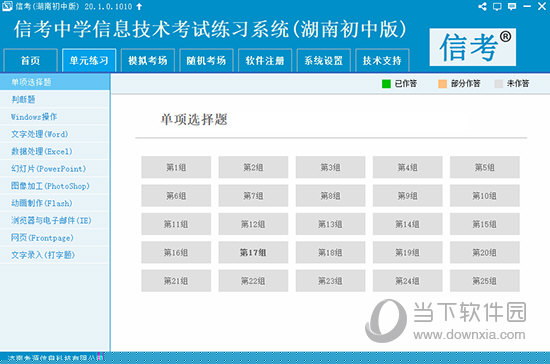Click the 单项选择题 heading text
Viewport: 550px width, 364px height.
click(x=194, y=120)
